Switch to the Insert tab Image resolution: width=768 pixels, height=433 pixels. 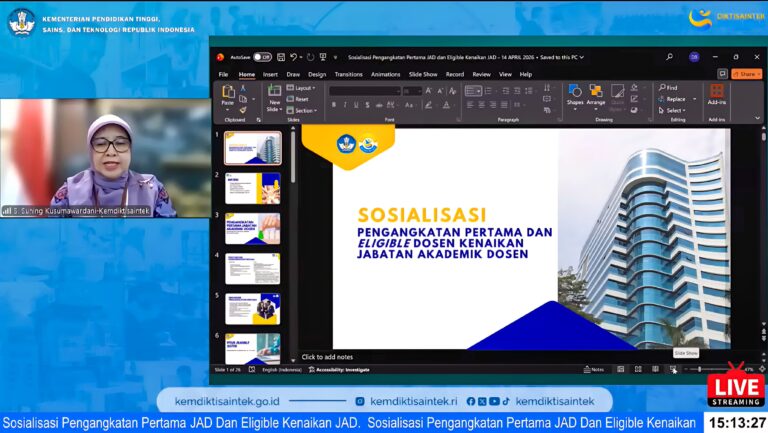click(270, 74)
